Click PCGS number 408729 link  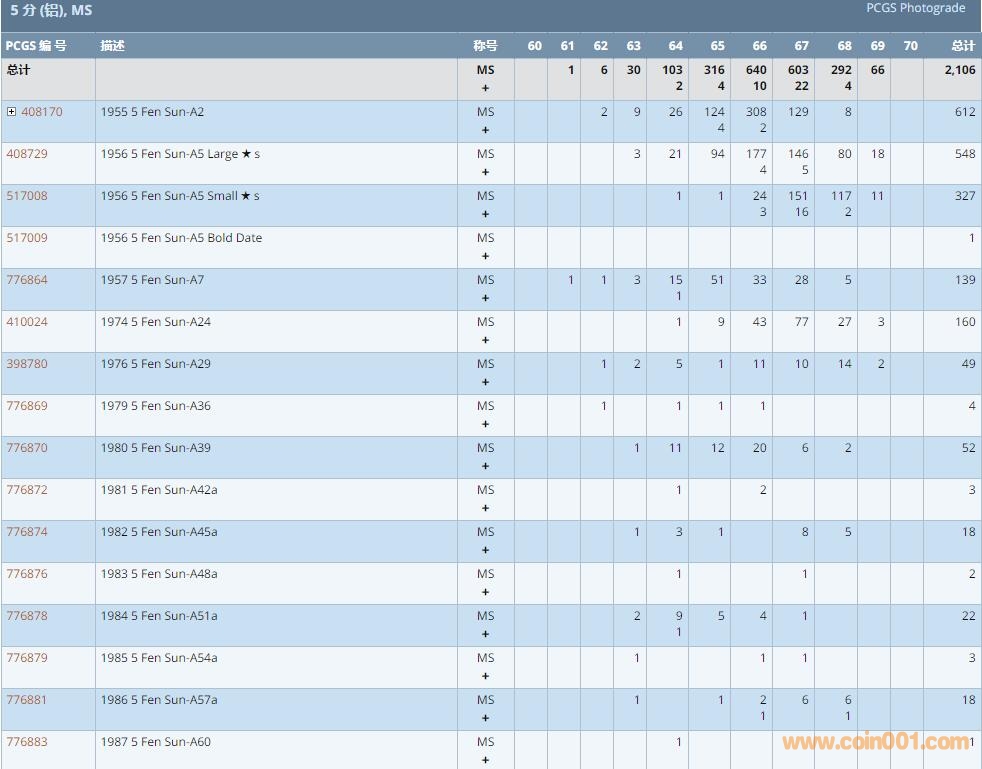tap(27, 154)
